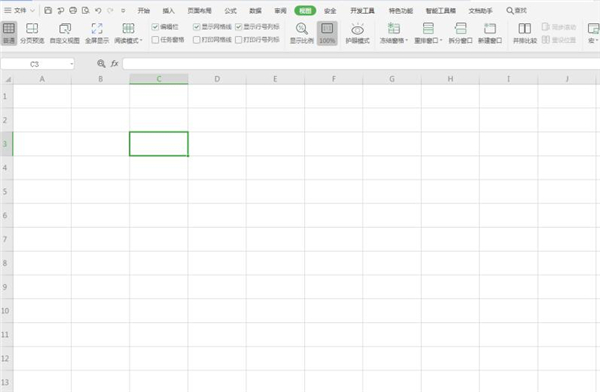Enable Print Gridlines (打印网格线) checkbox
Image resolution: width=600 pixels, height=392 pixels.
(x=197, y=39)
